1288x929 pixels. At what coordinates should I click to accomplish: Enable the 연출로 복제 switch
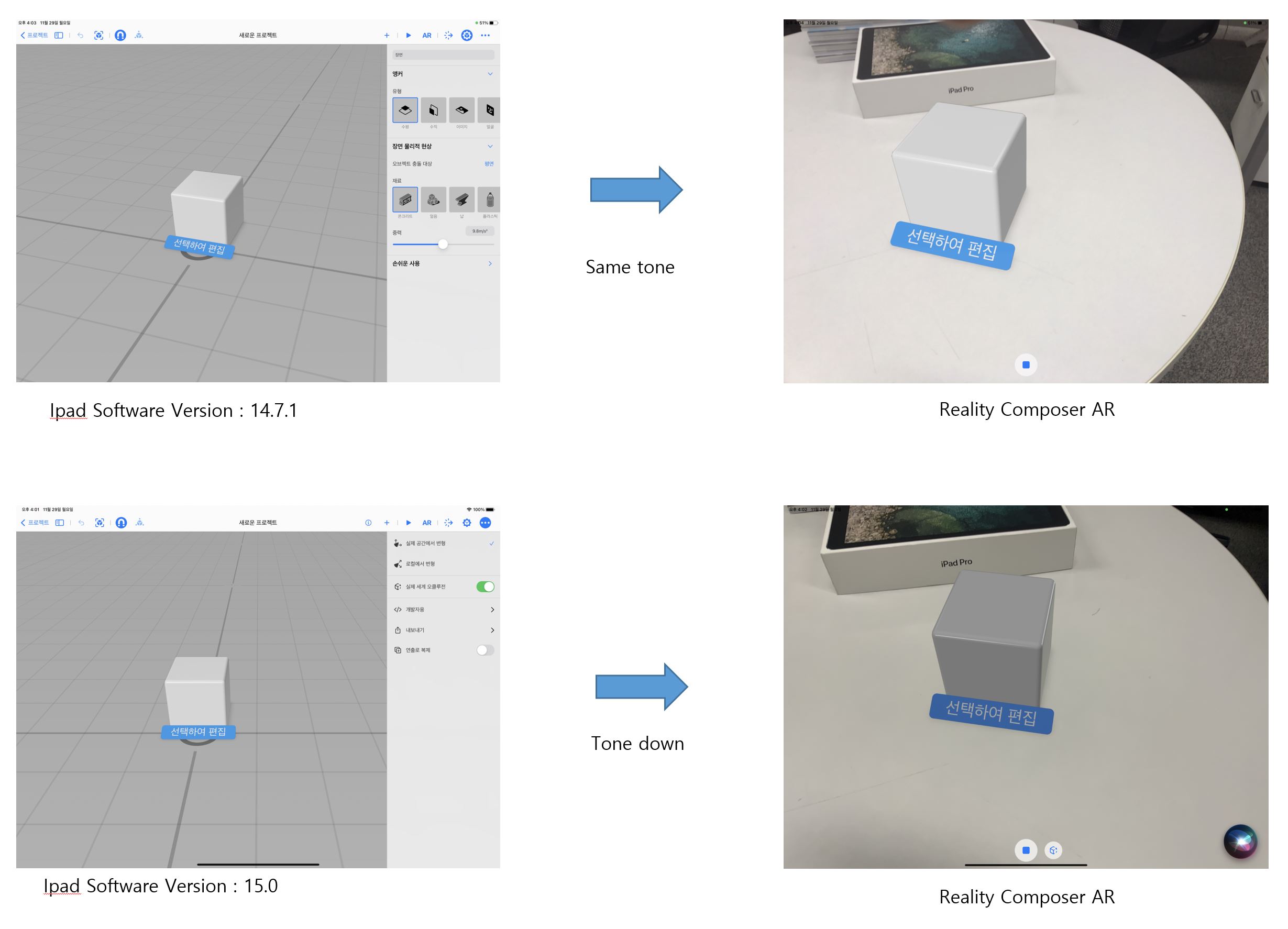point(485,650)
